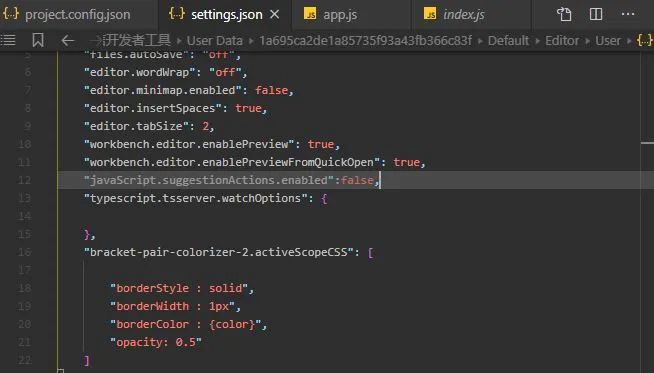Click the "bracket-pair-colorizer-2.activeScopeCSS" key
Screen dimensions: 654x373
(219, 252)
